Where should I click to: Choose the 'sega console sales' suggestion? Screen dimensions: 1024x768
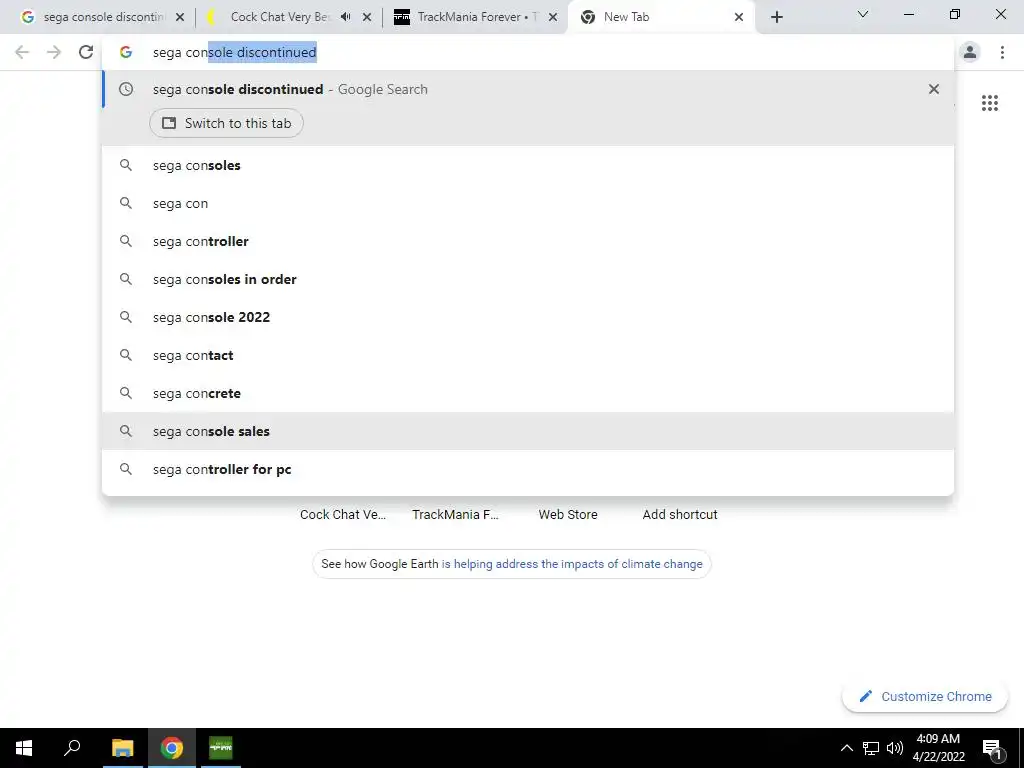528,431
